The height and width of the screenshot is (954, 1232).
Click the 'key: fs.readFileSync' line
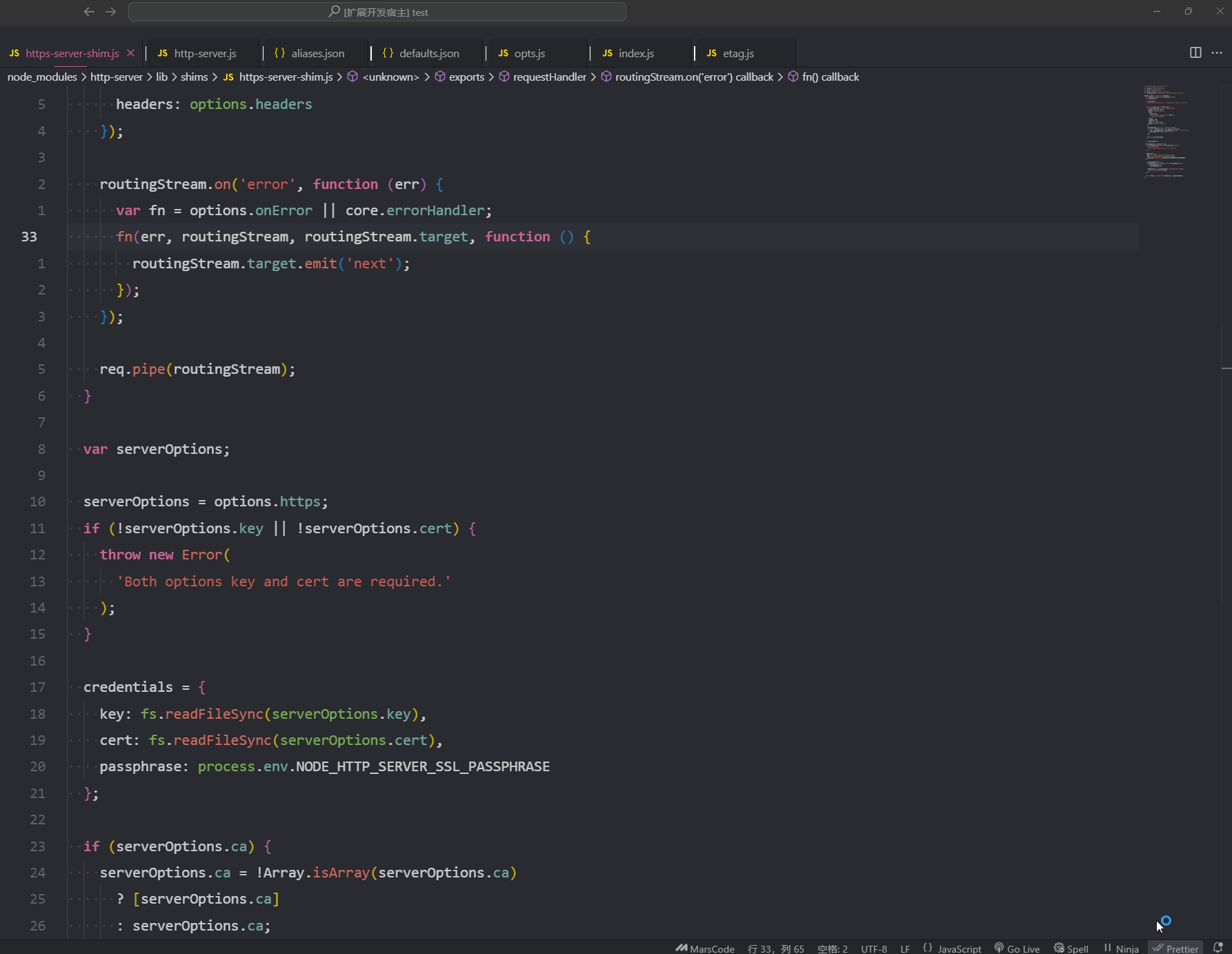click(263, 714)
